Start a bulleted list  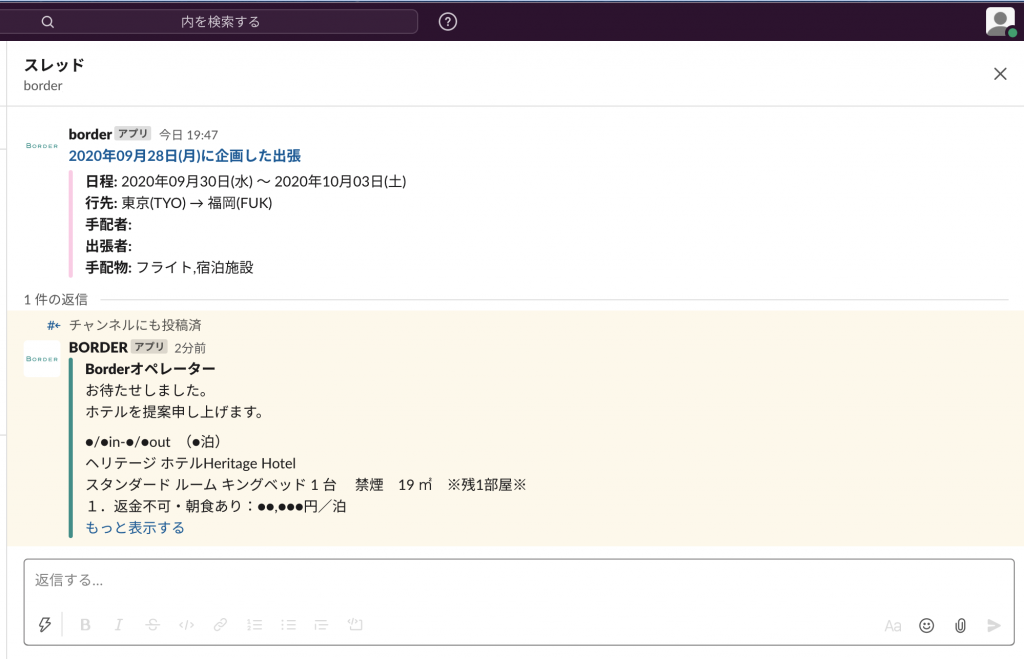pos(288,625)
